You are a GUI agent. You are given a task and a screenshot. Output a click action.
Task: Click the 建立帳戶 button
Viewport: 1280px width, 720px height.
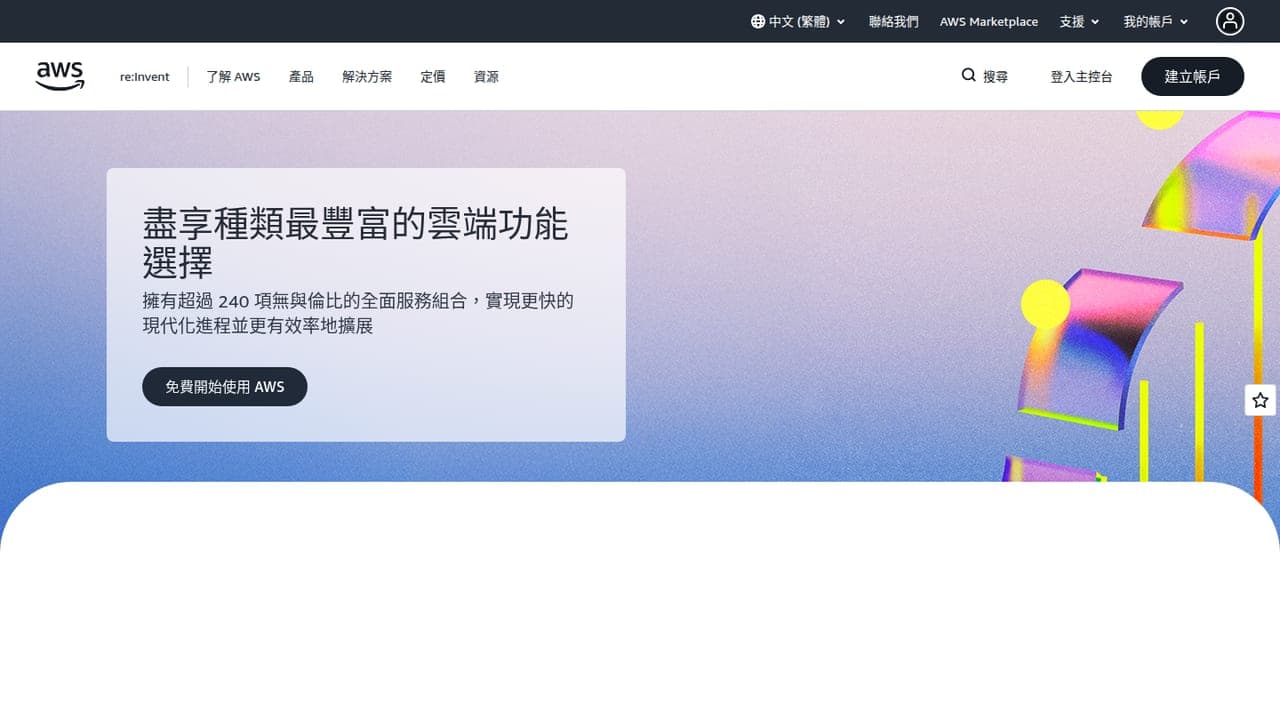1193,76
